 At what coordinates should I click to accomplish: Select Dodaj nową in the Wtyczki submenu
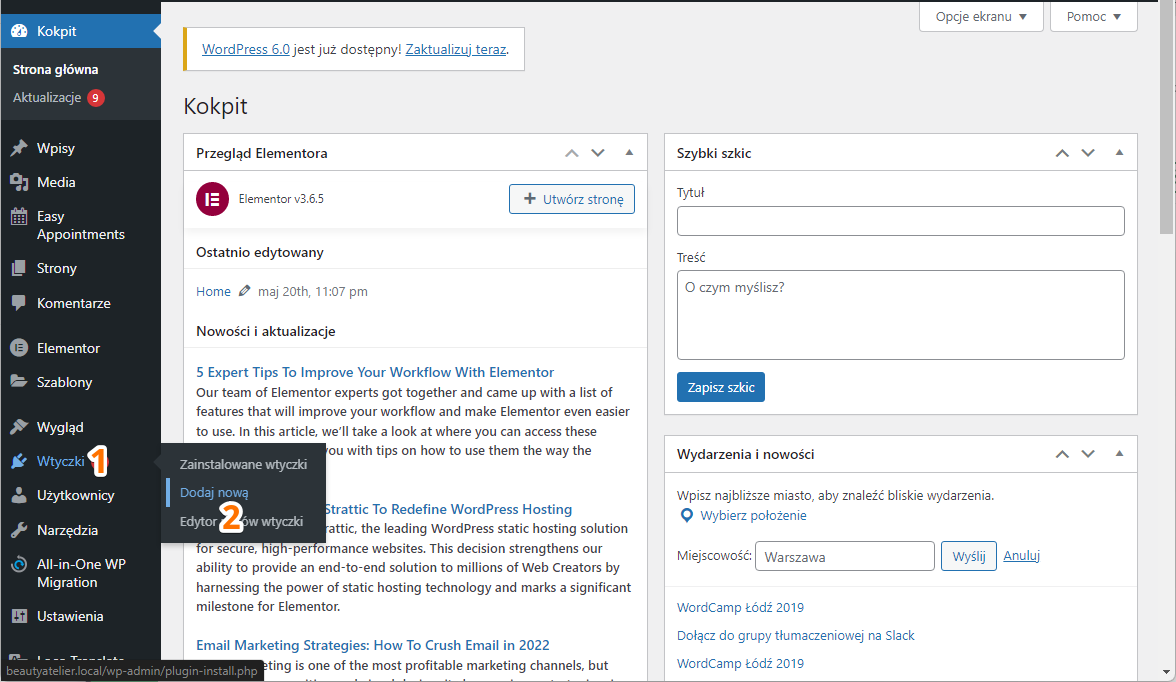click(214, 492)
